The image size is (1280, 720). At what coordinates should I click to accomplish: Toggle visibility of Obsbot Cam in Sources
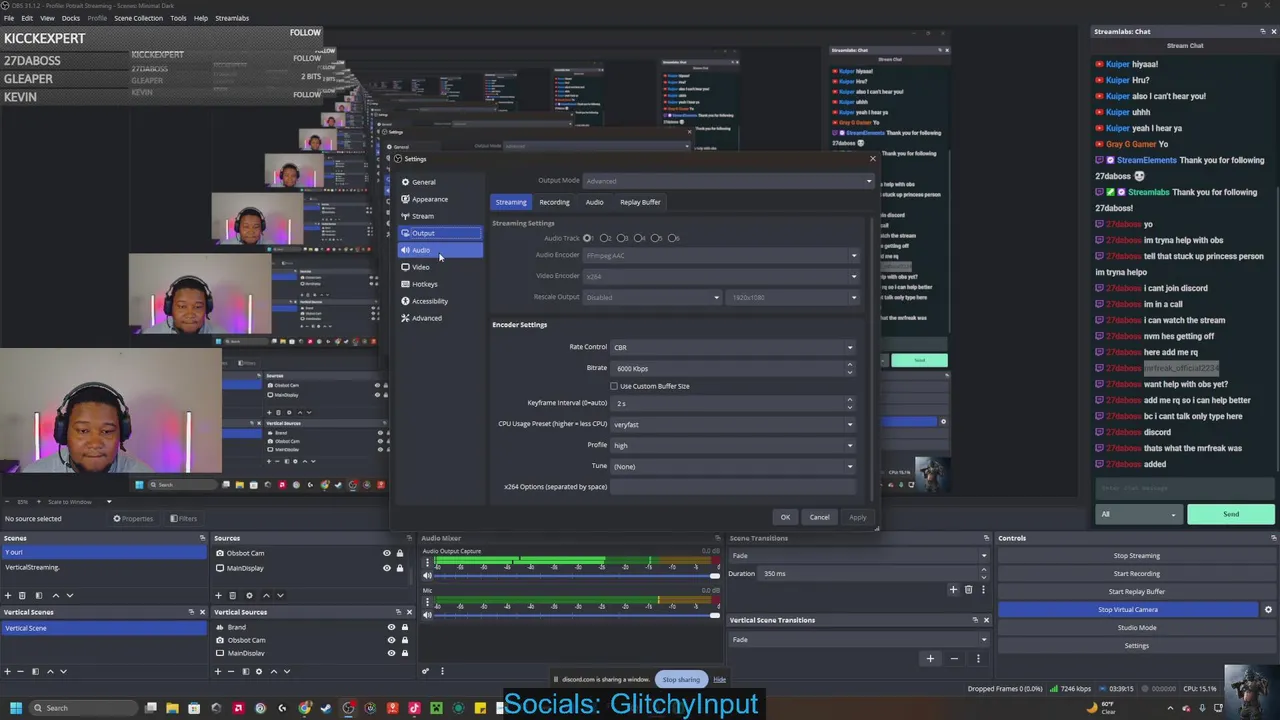click(x=387, y=553)
